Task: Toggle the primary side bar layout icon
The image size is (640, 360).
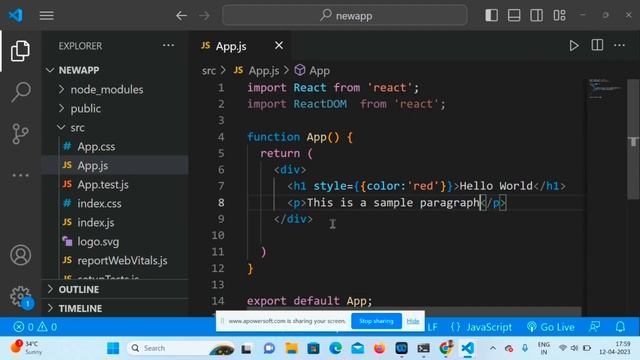Action: click(x=491, y=16)
